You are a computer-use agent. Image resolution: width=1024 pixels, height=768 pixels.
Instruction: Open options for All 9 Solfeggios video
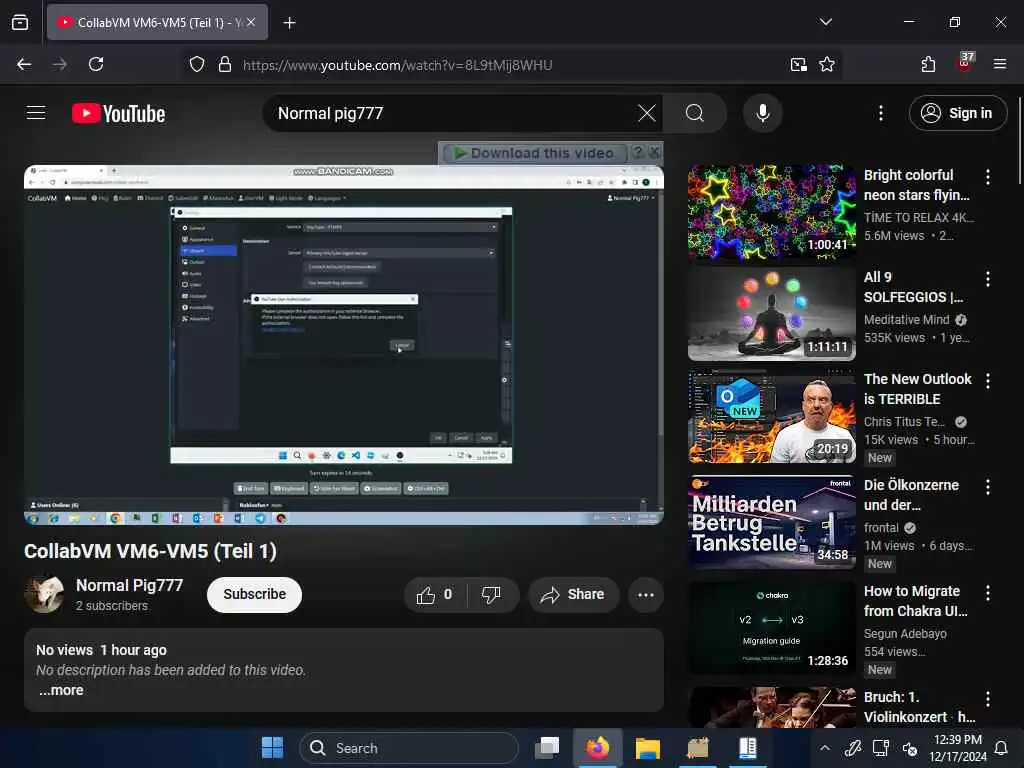[987, 279]
